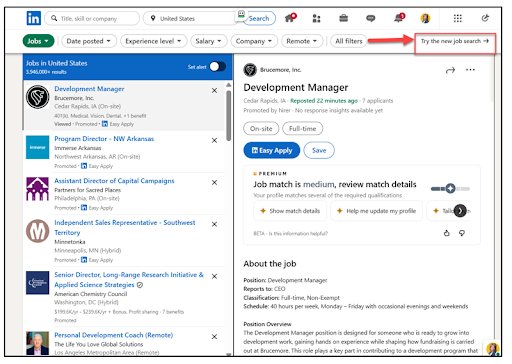
Task: Open Messaging chat icon
Action: coord(371,18)
